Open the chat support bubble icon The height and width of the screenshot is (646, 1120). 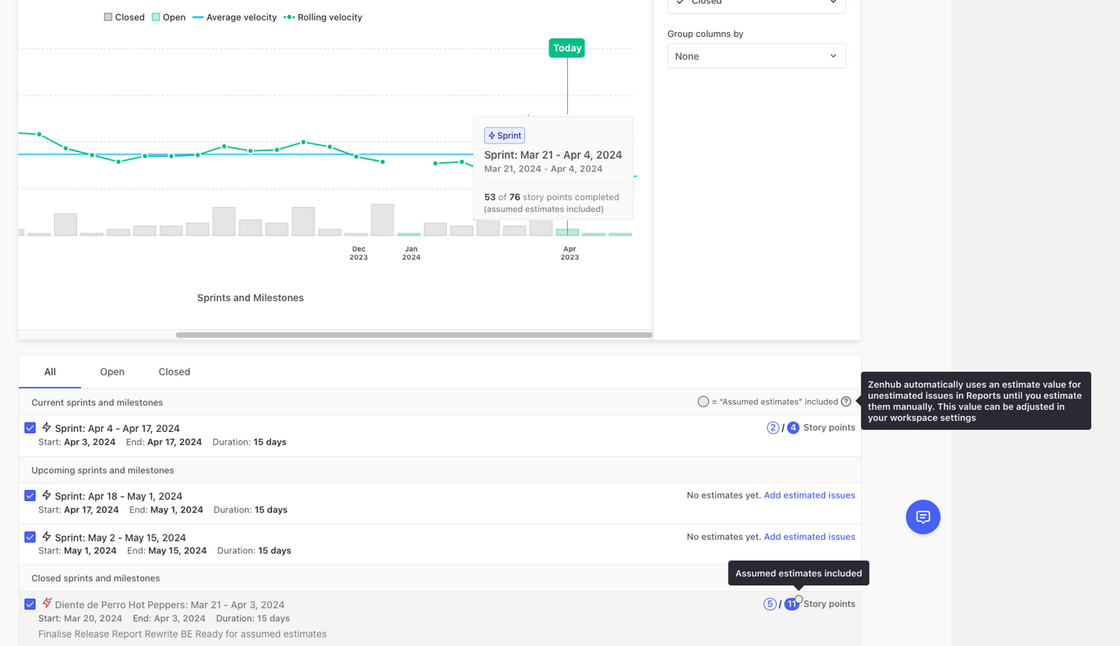[923, 517]
